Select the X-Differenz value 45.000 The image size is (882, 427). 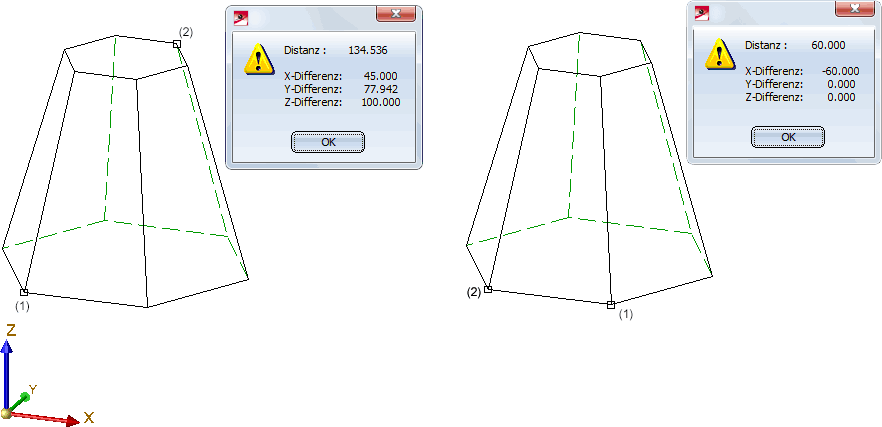click(380, 76)
